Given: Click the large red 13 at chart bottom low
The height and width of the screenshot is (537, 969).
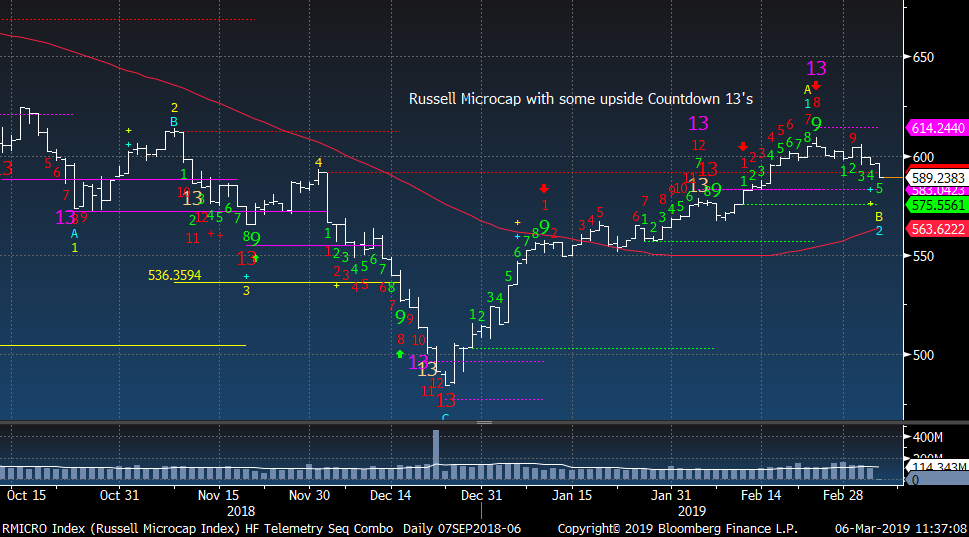Looking at the screenshot, I should point(446,400).
